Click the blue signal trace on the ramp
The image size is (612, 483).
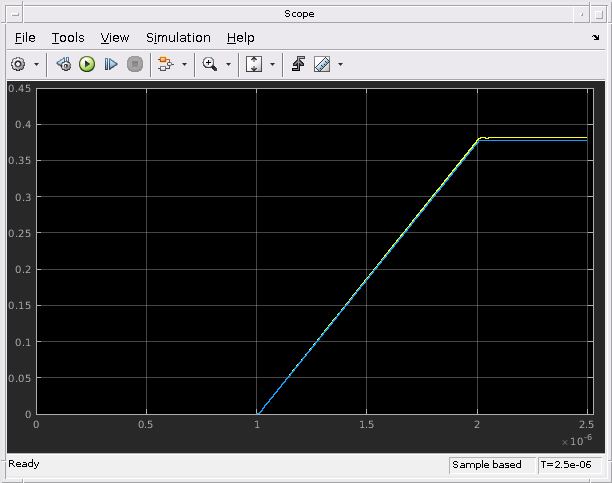click(x=367, y=279)
